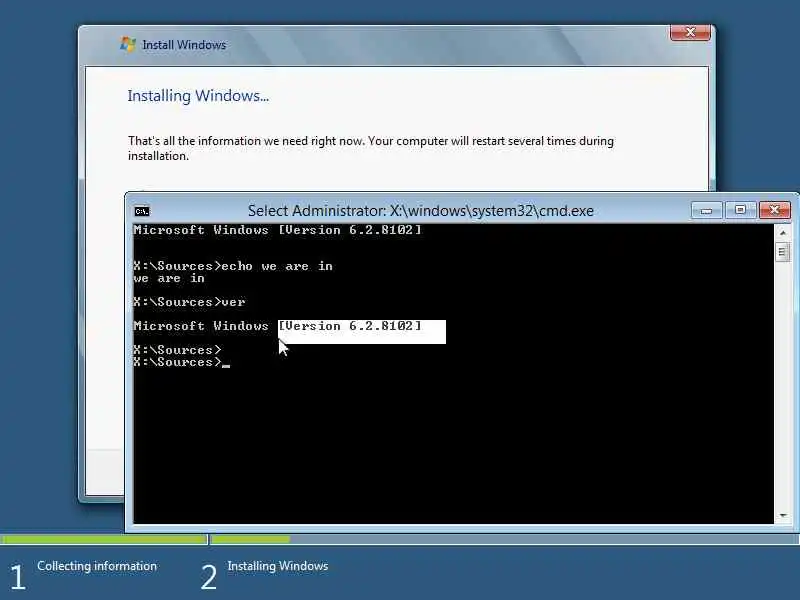This screenshot has height=600, width=800.
Task: Minimize the command prompt window
Action: (706, 210)
